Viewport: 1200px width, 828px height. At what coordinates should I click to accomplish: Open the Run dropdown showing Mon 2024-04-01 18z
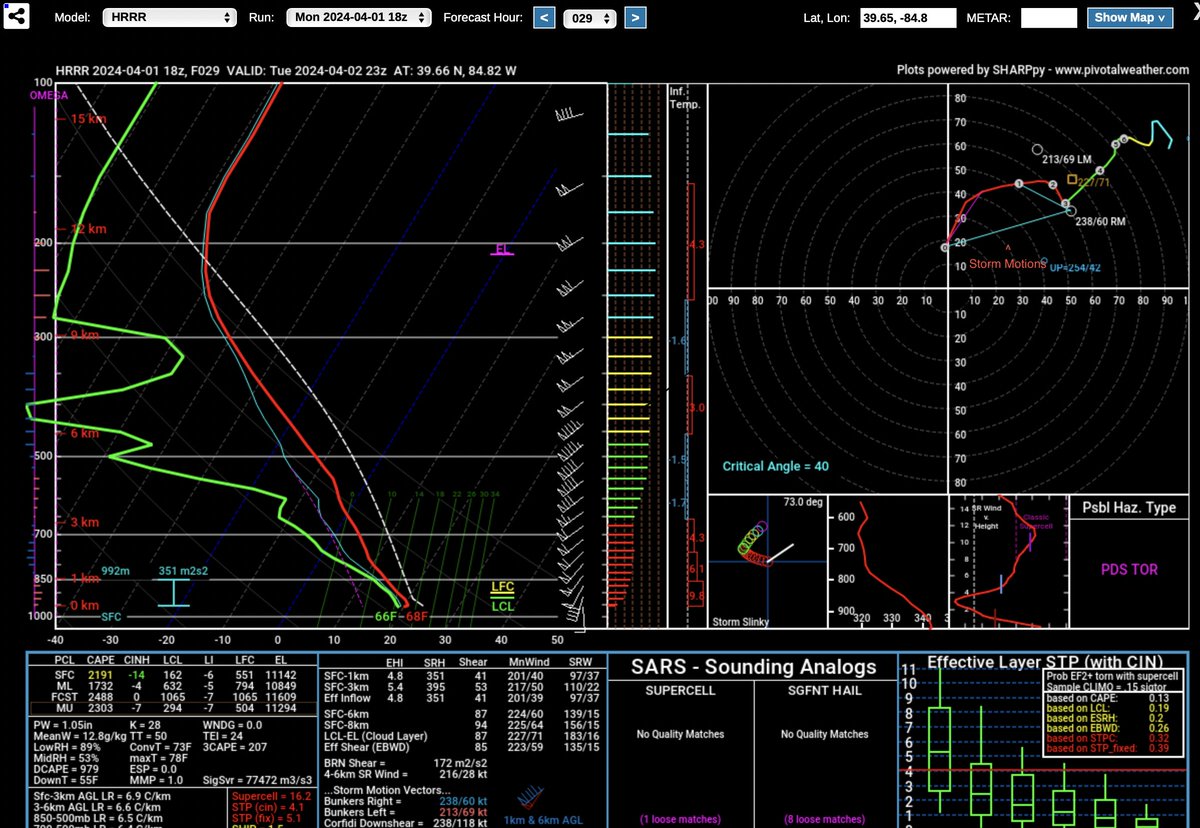tap(360, 18)
